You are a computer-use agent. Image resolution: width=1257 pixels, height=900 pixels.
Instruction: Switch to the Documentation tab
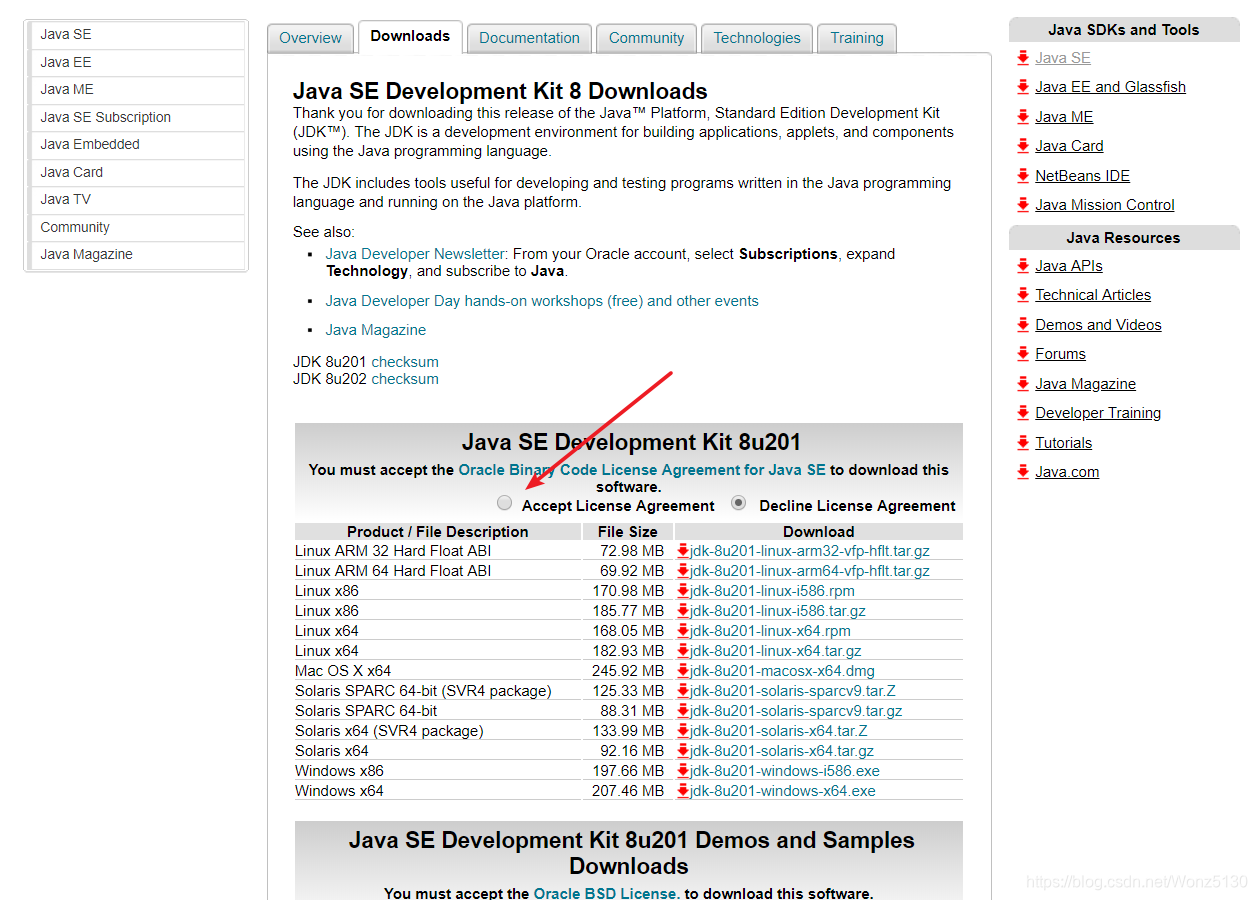click(x=529, y=37)
